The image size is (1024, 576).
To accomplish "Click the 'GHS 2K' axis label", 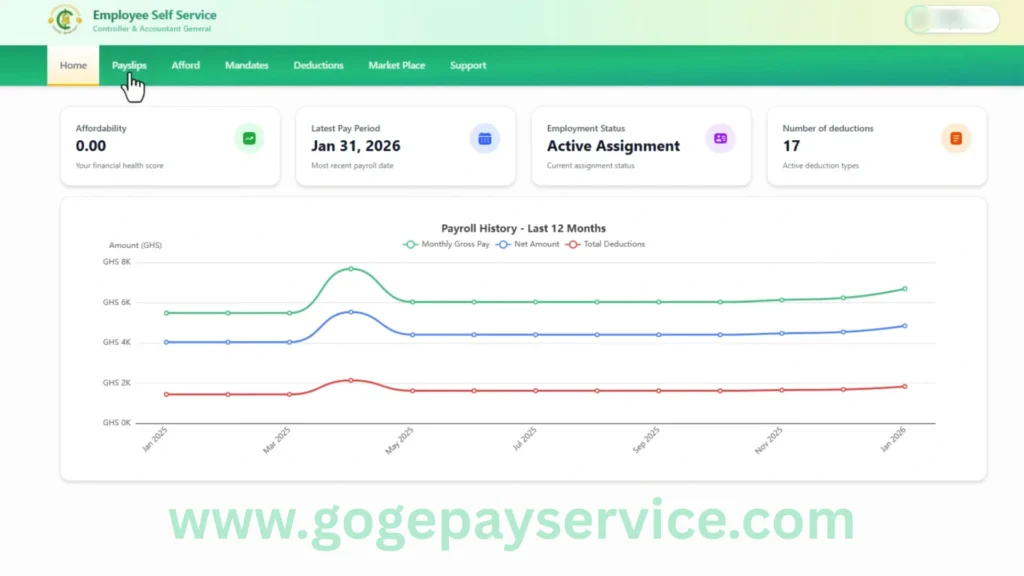I will click(116, 383).
